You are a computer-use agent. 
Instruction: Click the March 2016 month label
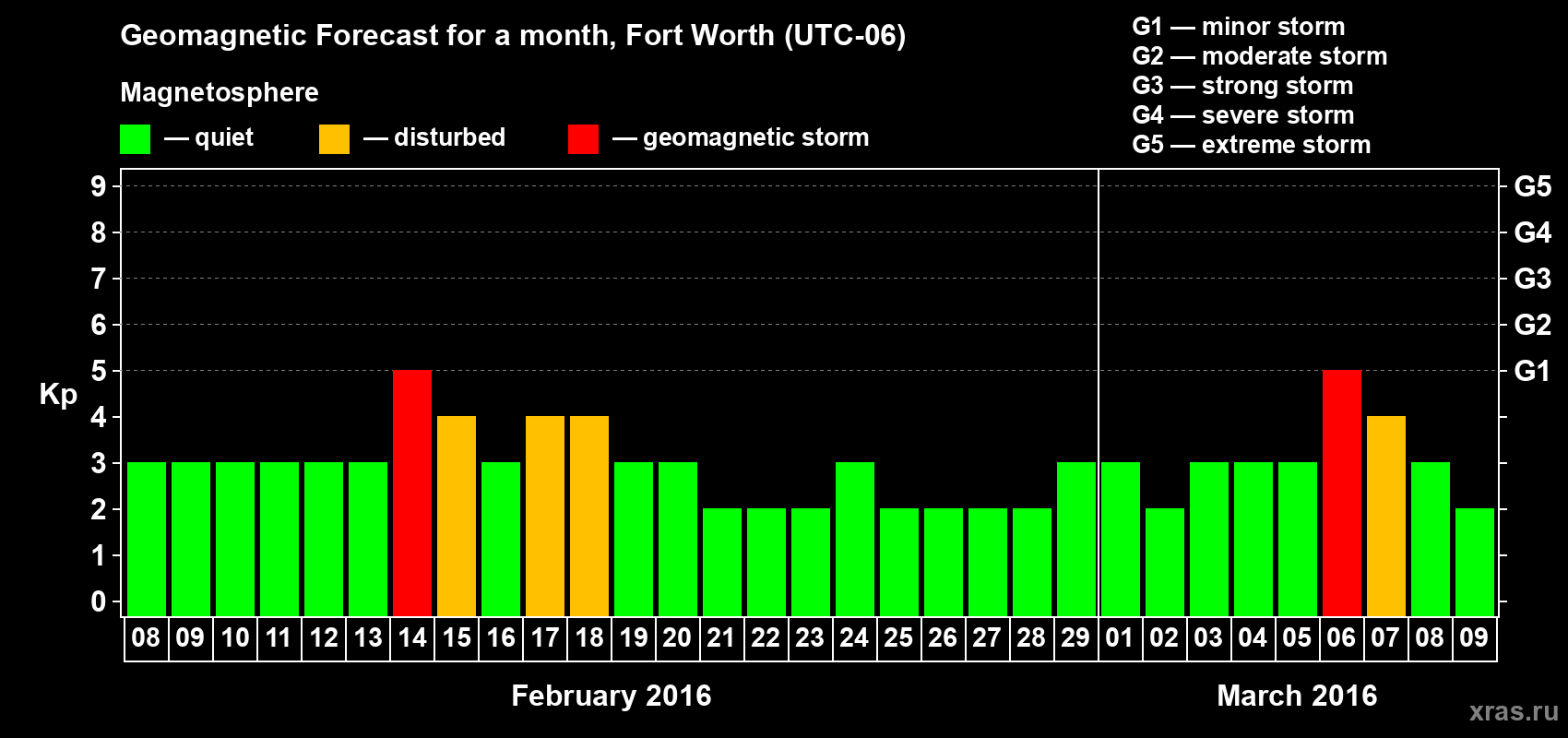tap(1297, 696)
